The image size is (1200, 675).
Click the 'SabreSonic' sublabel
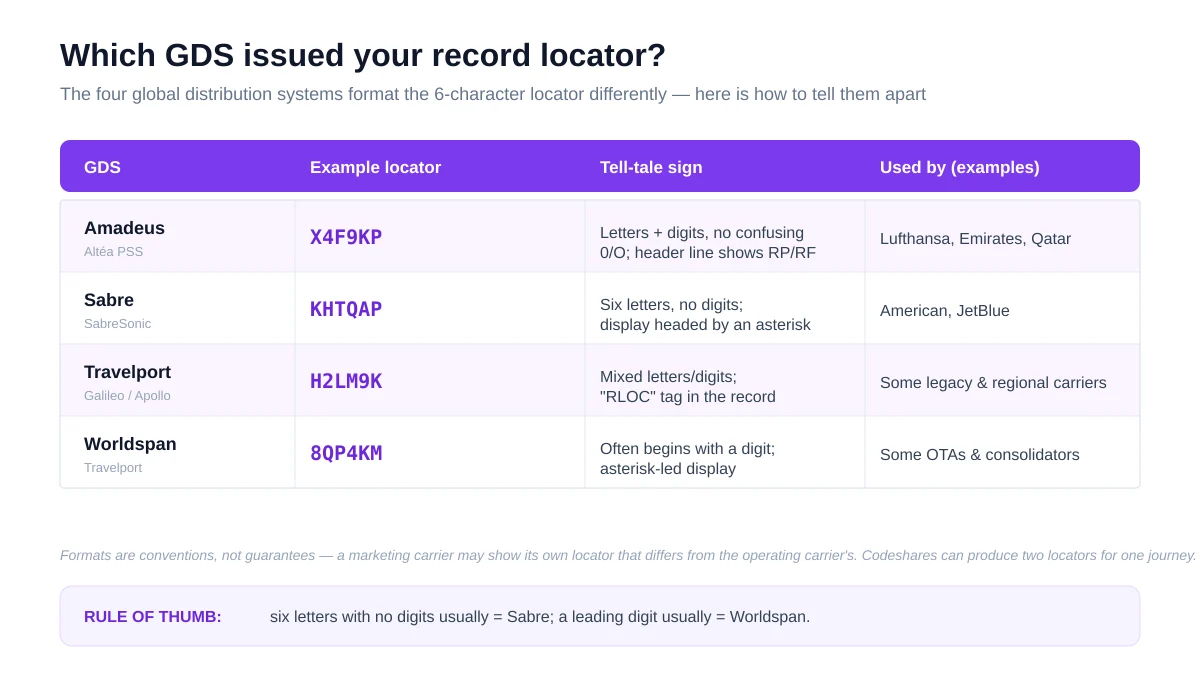pyautogui.click(x=117, y=323)
